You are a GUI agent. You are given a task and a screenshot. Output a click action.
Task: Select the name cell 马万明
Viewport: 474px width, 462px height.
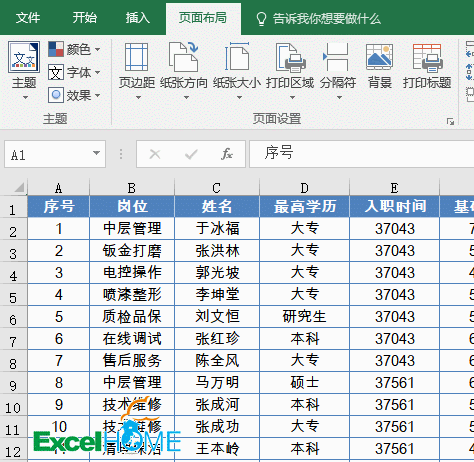point(217,383)
